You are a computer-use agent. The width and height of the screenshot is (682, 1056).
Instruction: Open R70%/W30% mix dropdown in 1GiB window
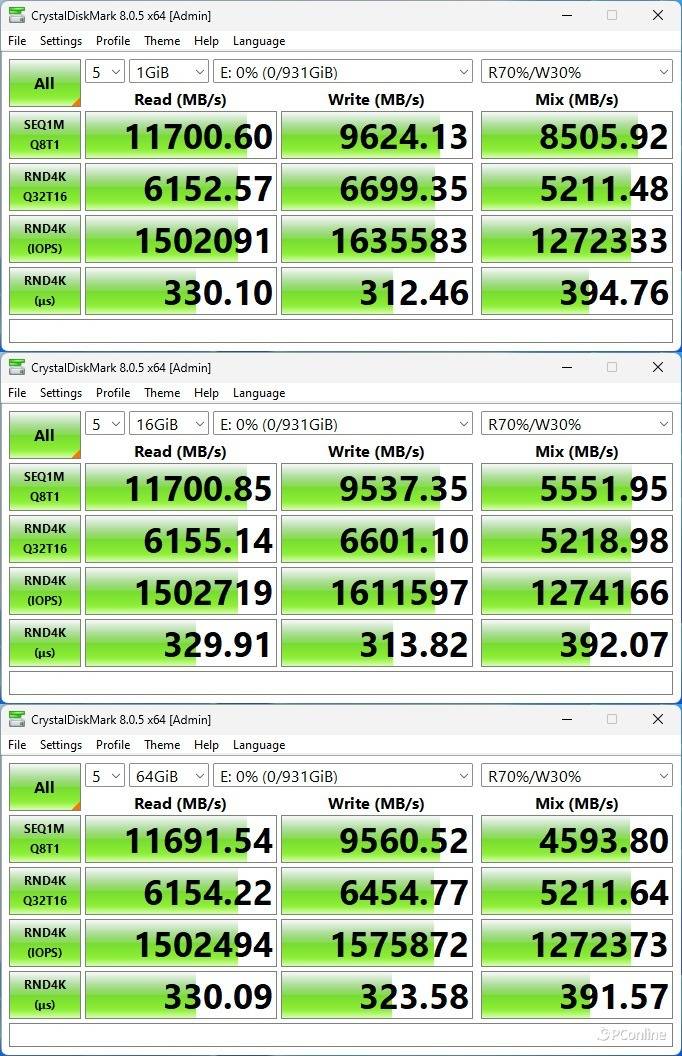click(x=577, y=72)
